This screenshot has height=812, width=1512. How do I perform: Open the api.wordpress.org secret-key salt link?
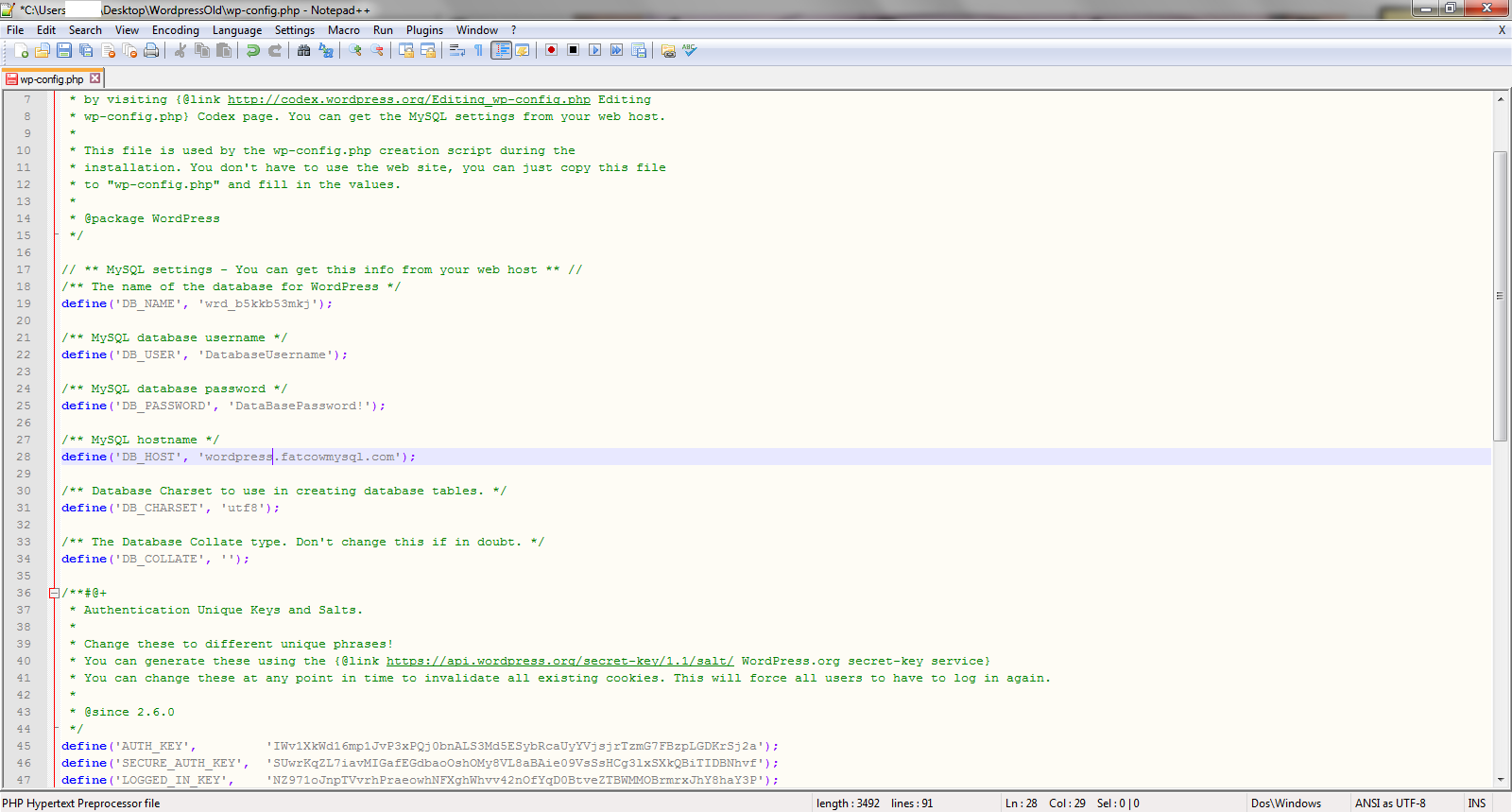pos(560,661)
